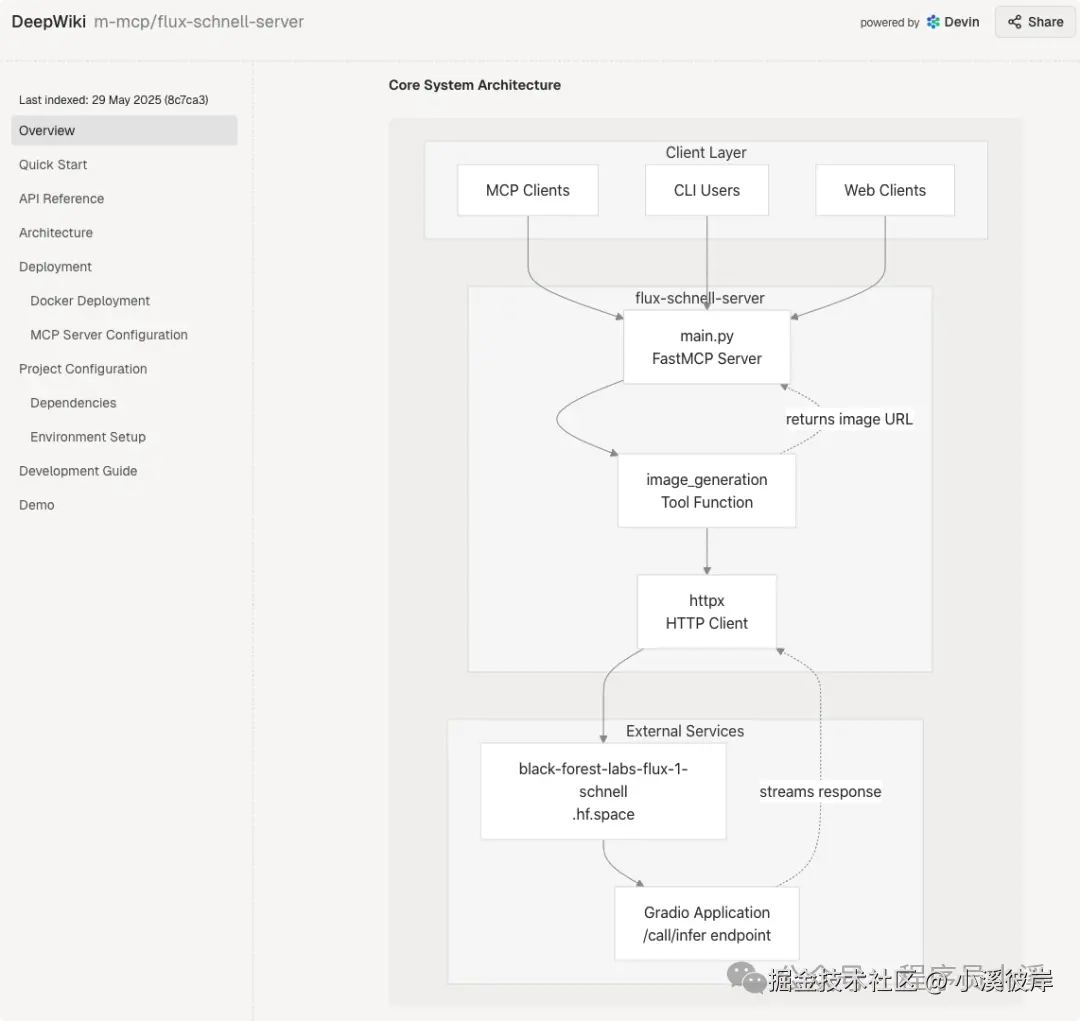Click the Devin logo icon
Viewport: 1080px width, 1021px height.
tap(933, 22)
